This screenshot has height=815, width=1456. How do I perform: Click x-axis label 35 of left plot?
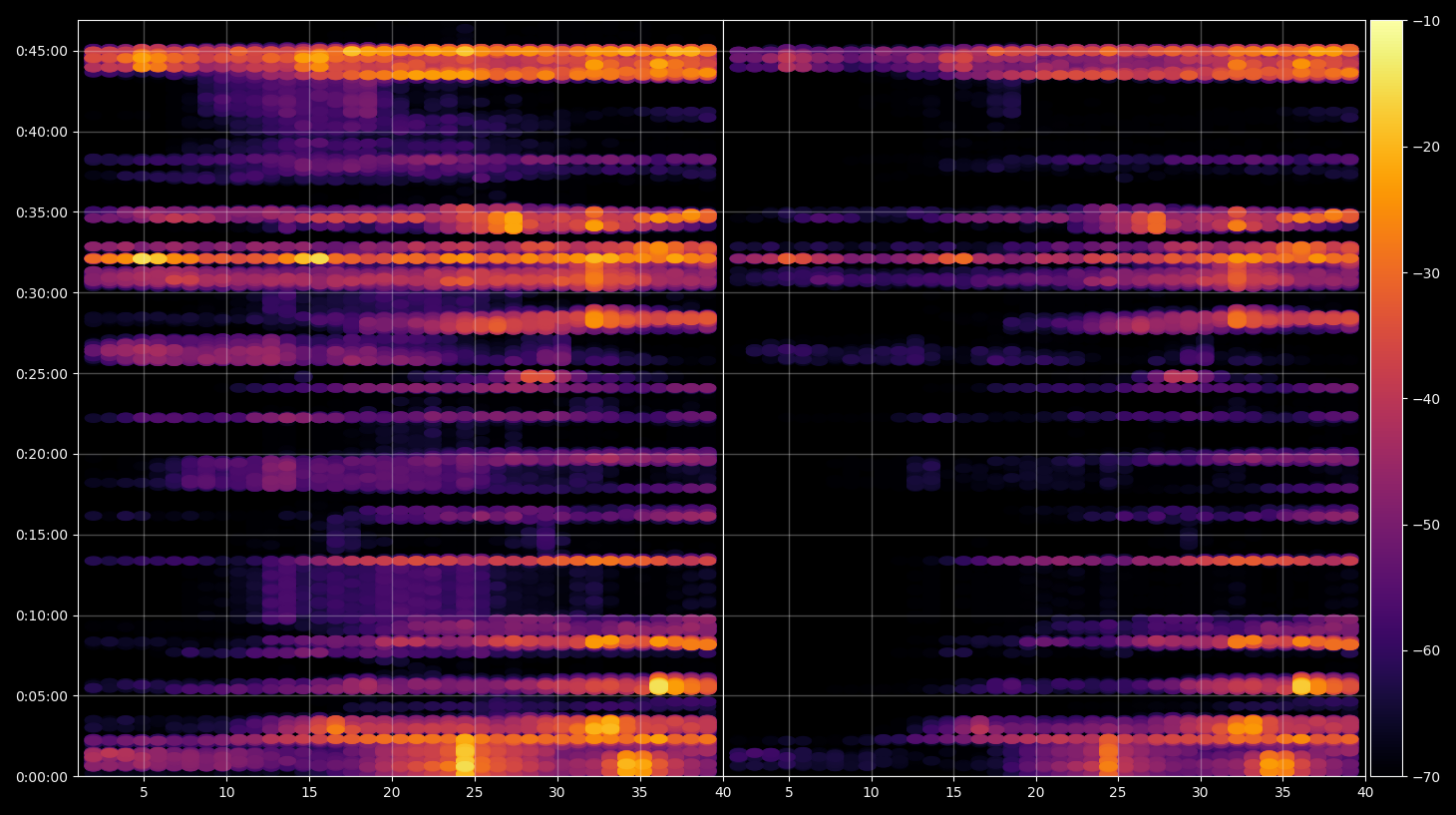pos(640,793)
